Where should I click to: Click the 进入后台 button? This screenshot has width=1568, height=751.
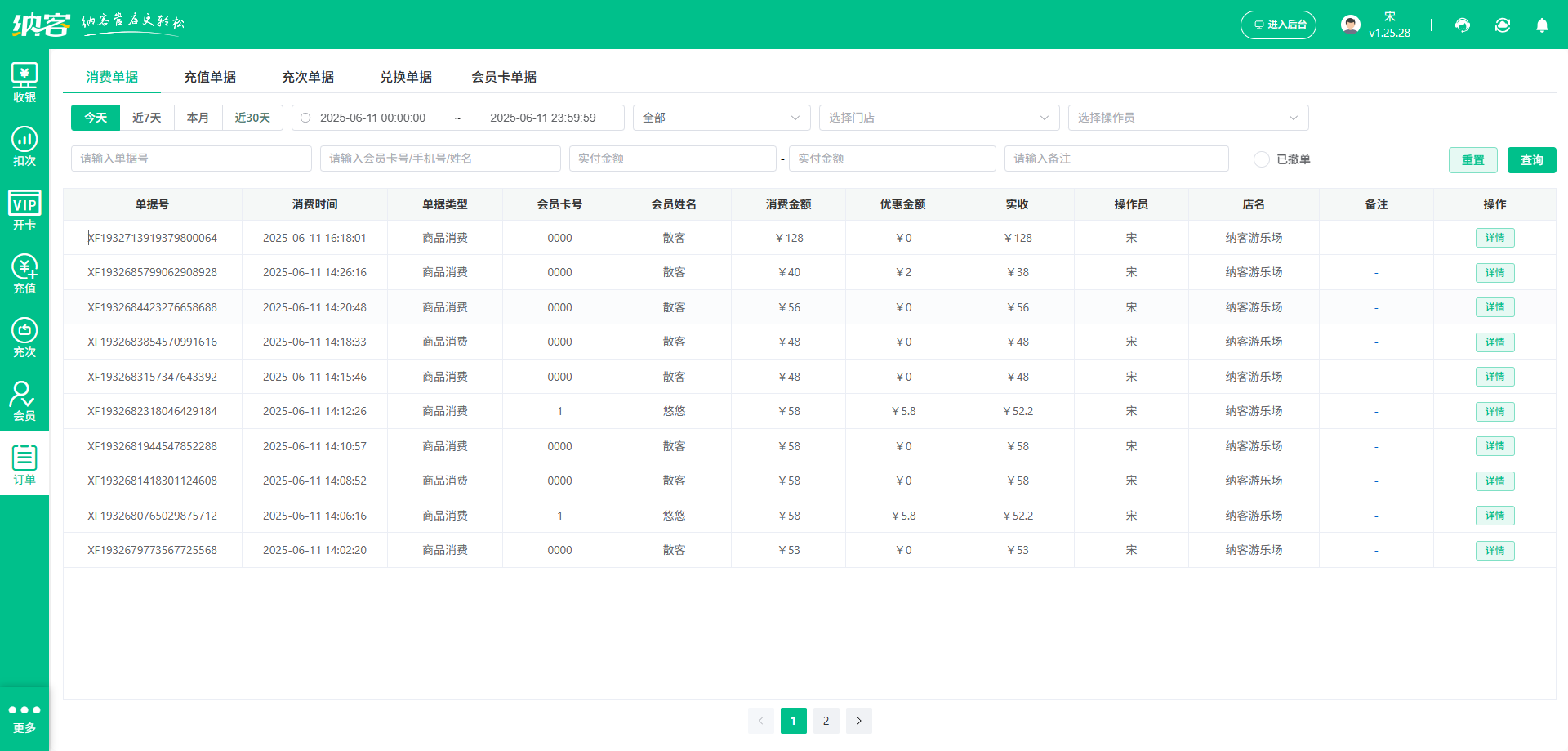click(x=1278, y=25)
